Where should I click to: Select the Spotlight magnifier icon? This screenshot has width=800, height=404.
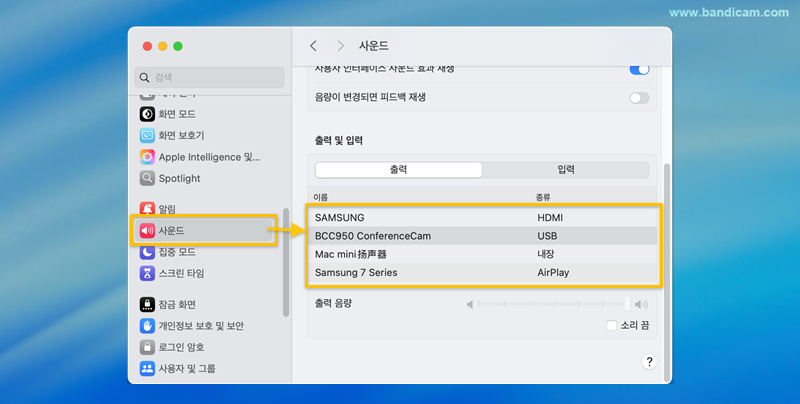pos(147,178)
